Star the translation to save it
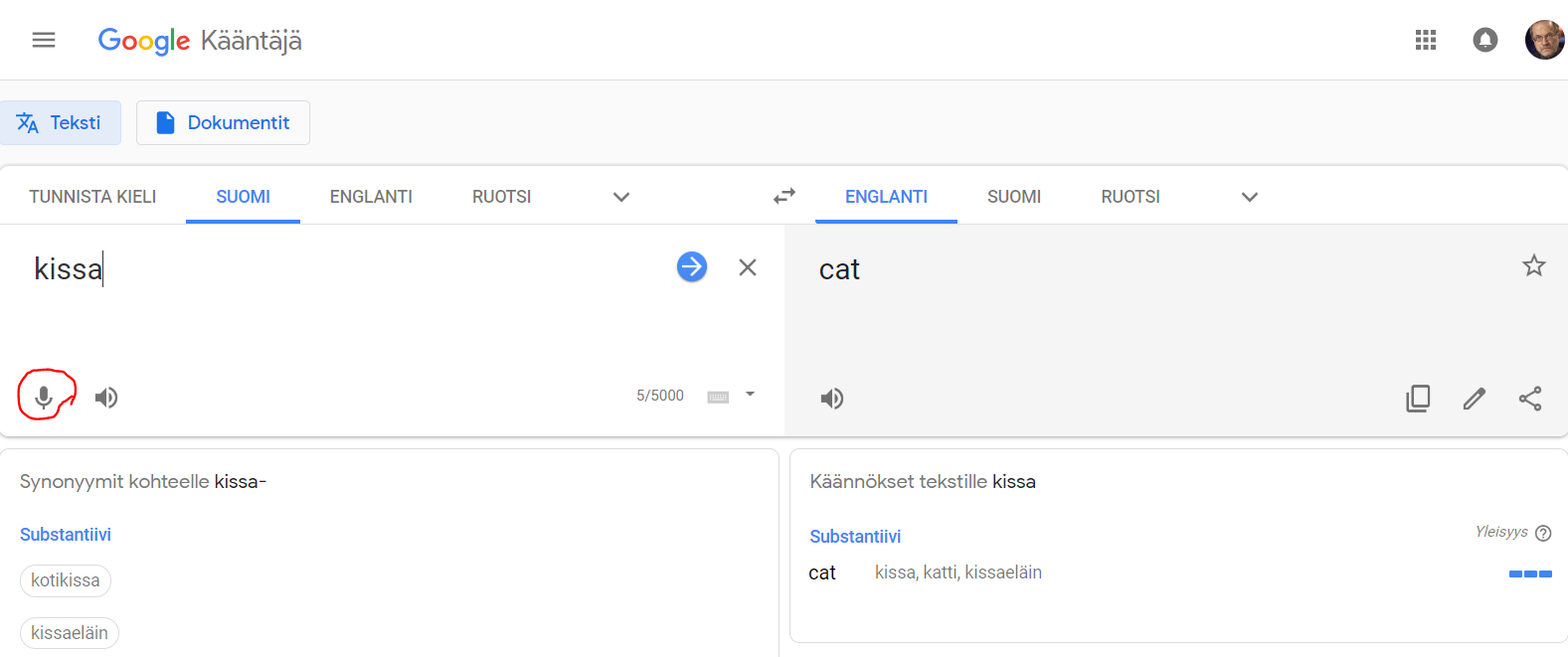The width and height of the screenshot is (1568, 657). click(x=1534, y=265)
